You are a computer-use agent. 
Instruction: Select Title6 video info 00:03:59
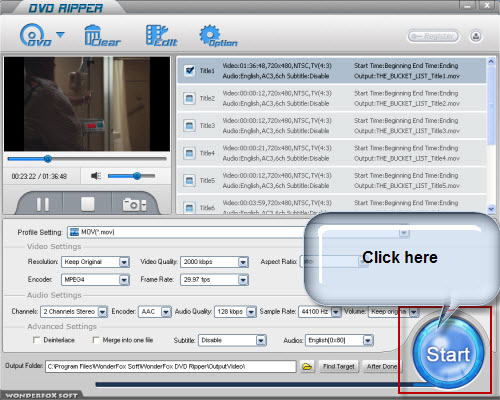pyautogui.click(x=277, y=203)
